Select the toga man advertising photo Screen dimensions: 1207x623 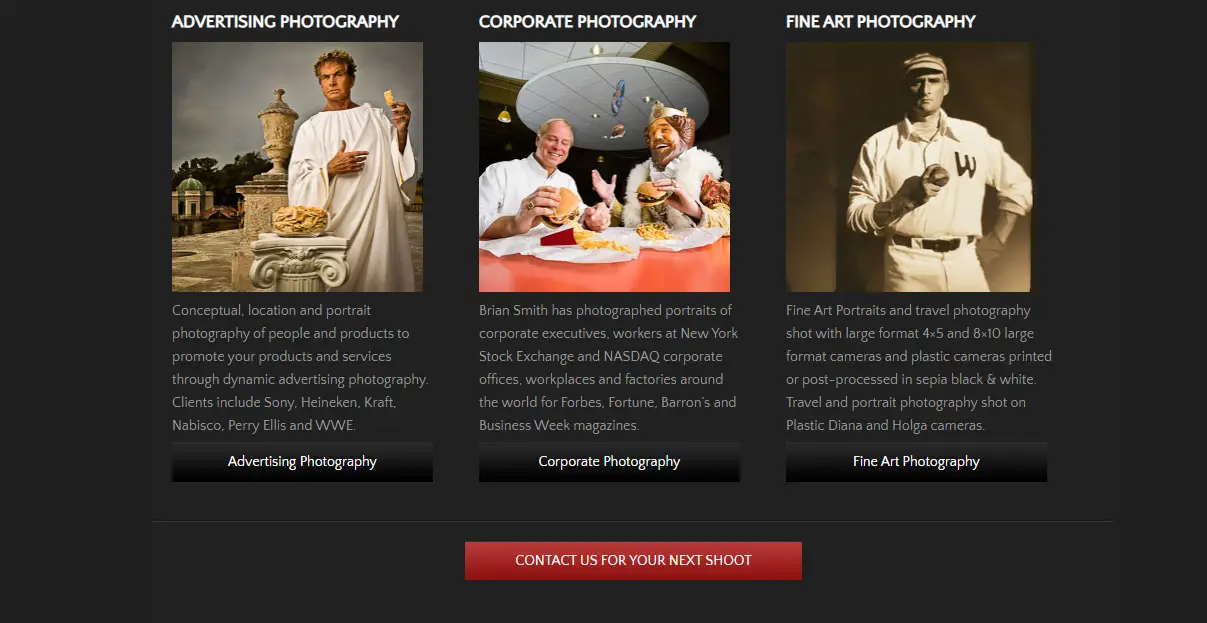(297, 167)
